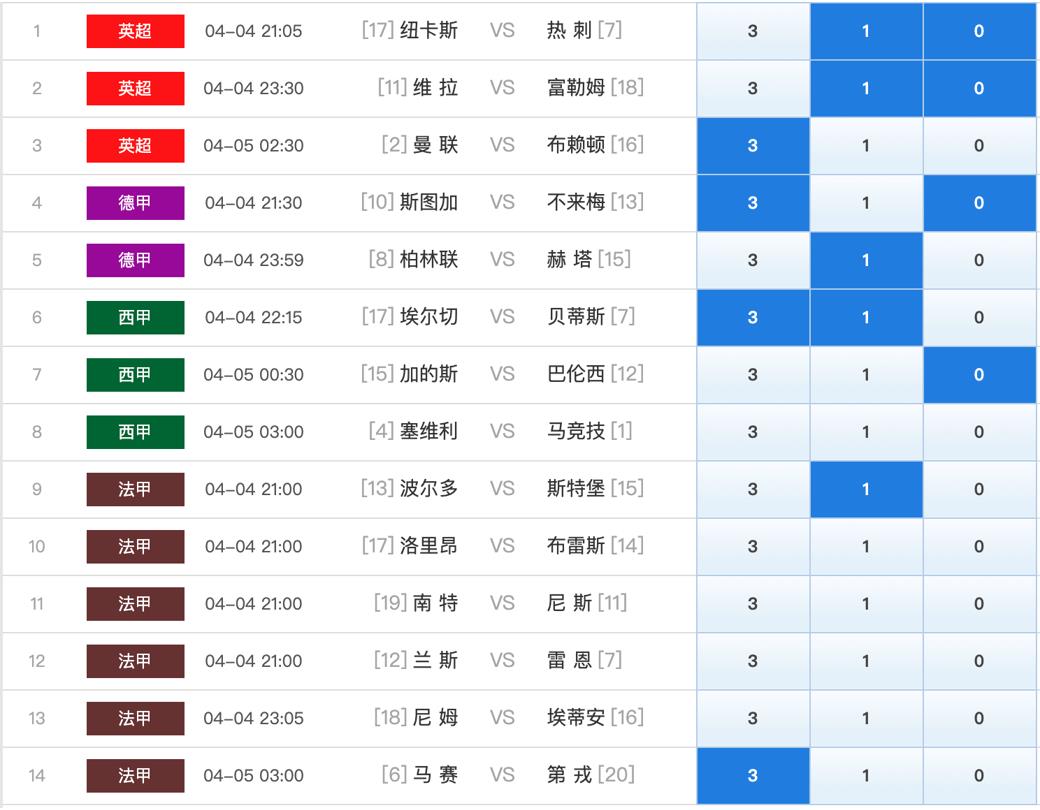1040x810 pixels.
Task: Toggle 1 for 柏林联 vs 赫塔
Action: 866,260
